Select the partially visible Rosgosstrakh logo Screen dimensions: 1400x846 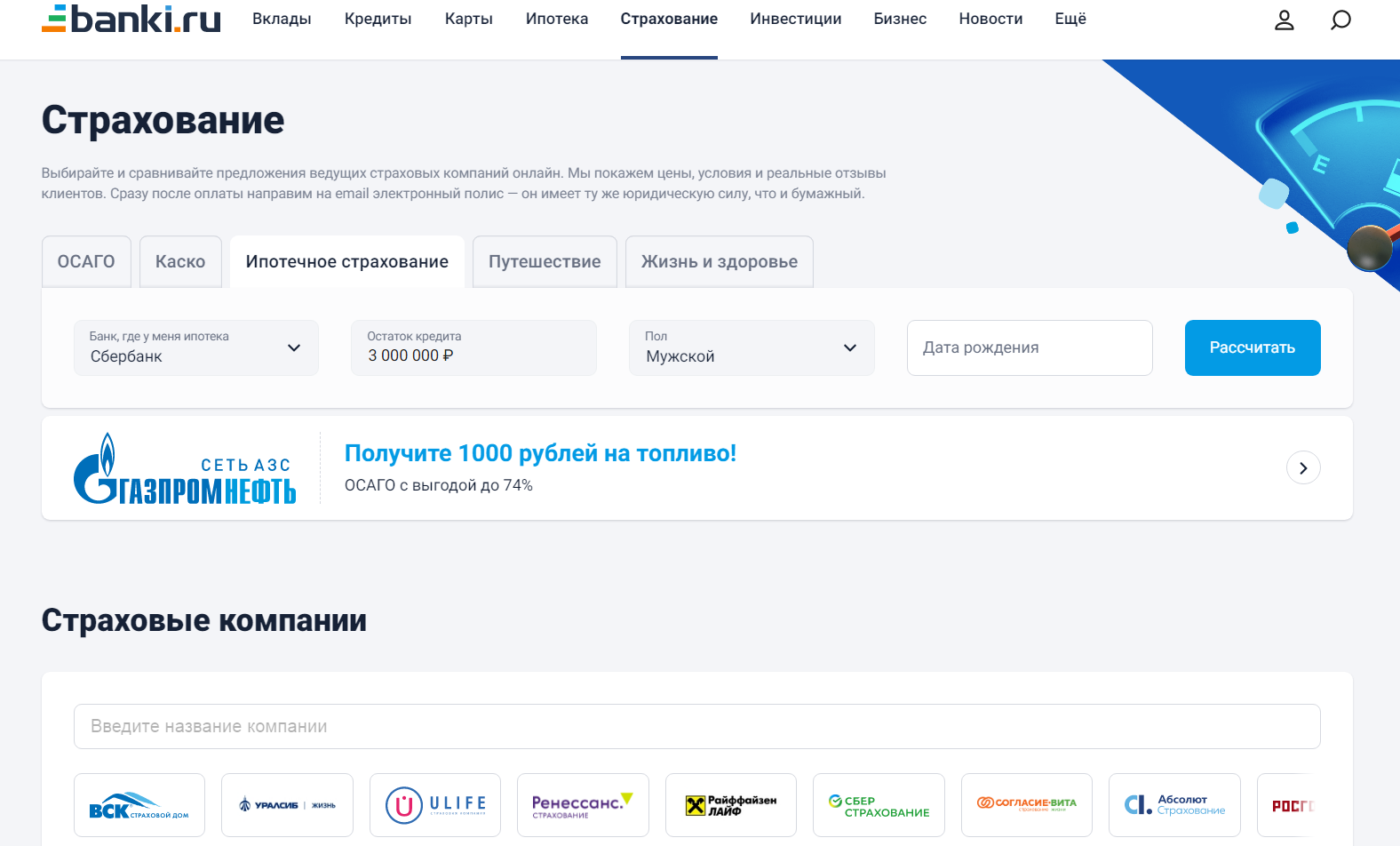point(1289,805)
